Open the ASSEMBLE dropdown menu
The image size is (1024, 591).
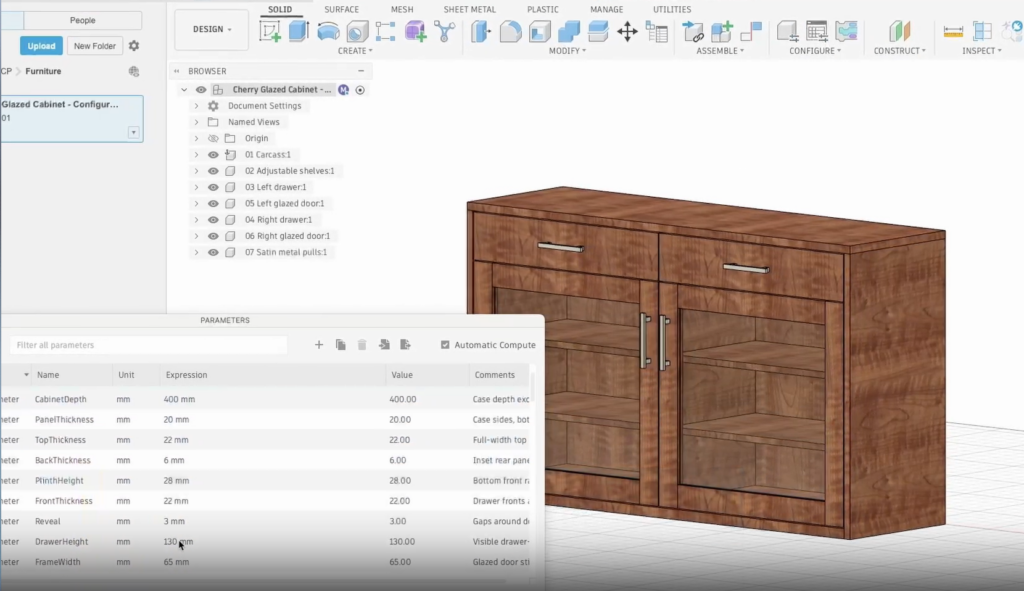point(720,51)
